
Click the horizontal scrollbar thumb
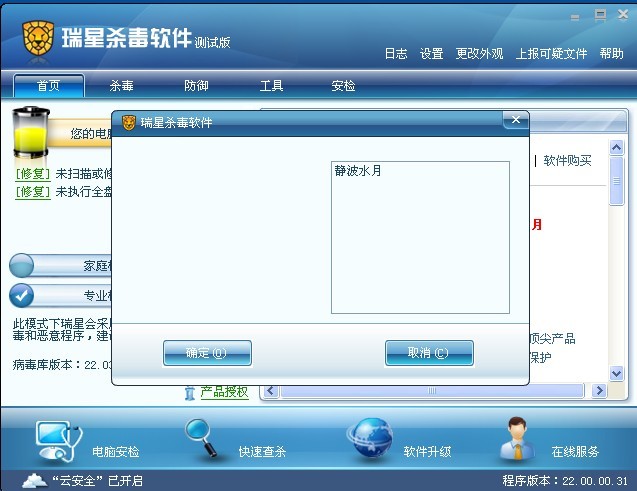click(x=432, y=391)
